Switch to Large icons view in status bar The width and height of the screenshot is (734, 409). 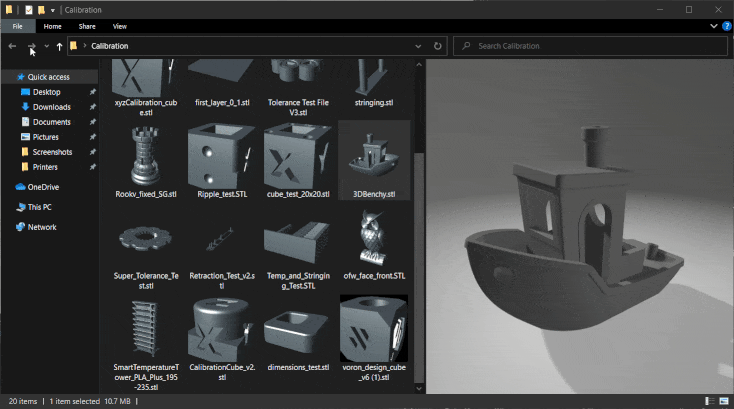coord(724,401)
